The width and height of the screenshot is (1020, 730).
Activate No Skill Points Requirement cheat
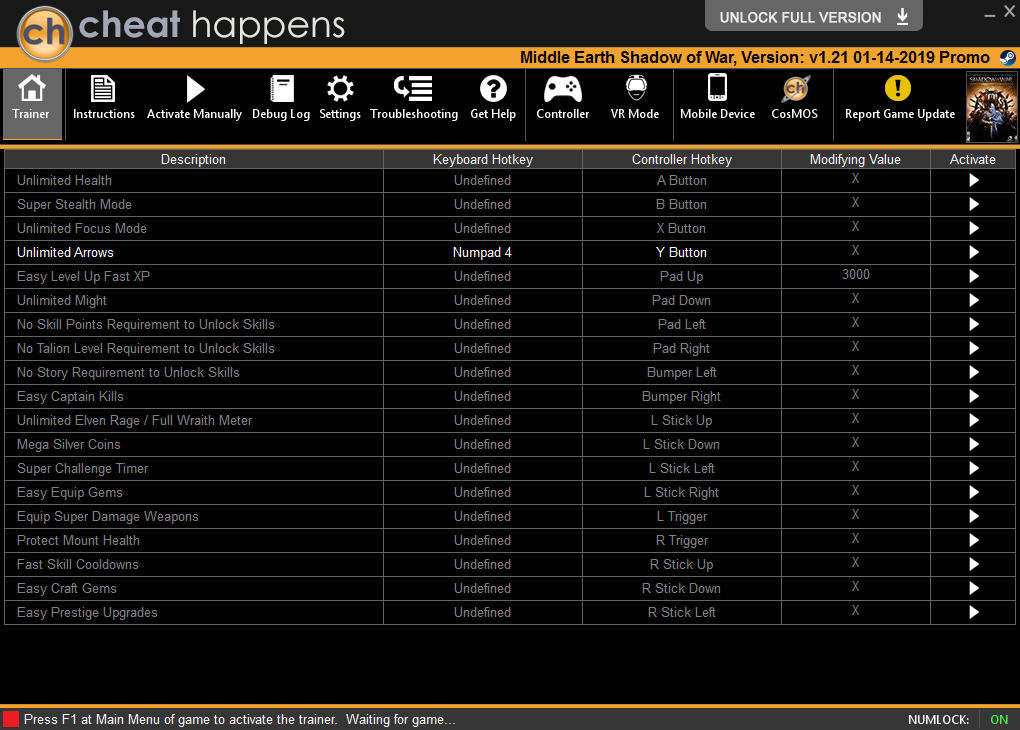(973, 324)
